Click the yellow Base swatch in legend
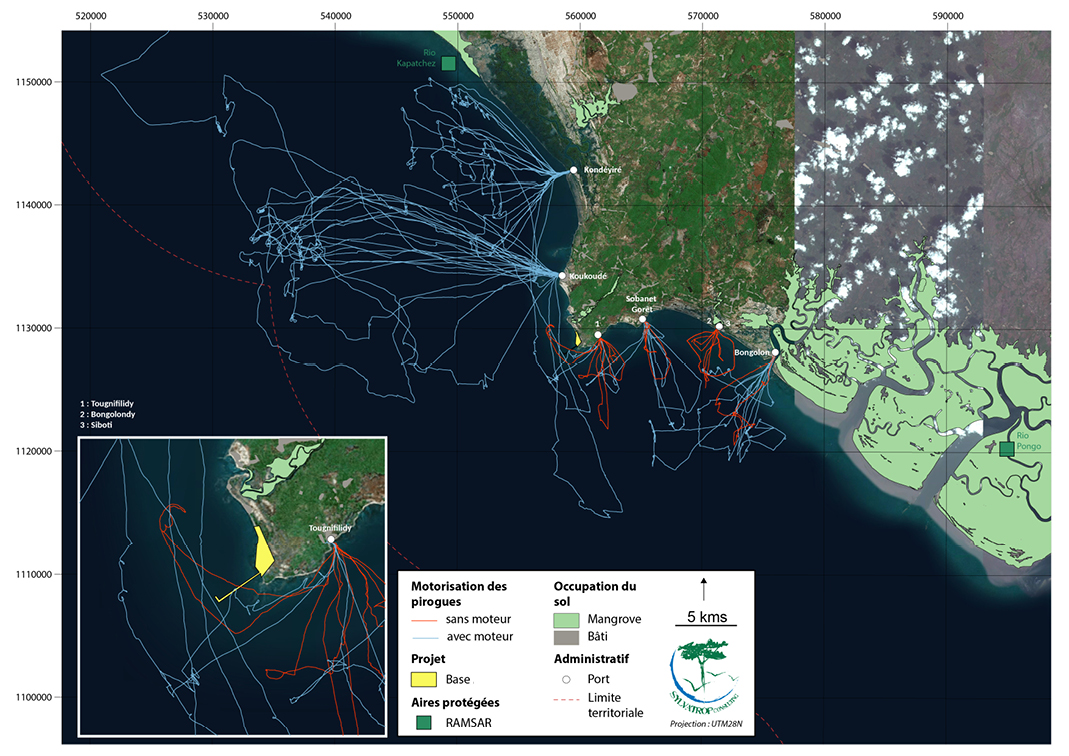Viewport: 1069px width, 756px height. coord(425,679)
